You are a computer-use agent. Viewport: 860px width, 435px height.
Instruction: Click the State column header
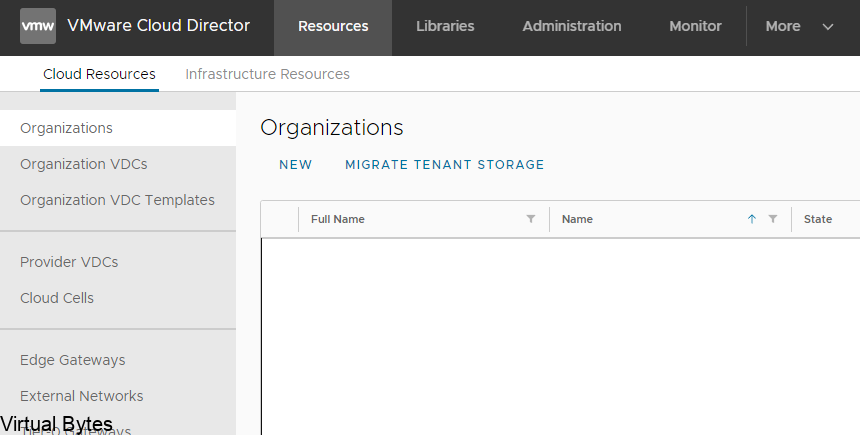point(818,219)
